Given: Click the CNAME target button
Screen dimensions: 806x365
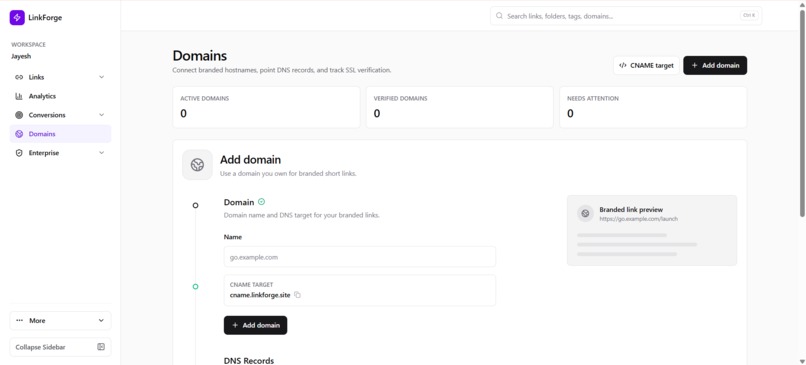Looking at the screenshot, I should click(x=646, y=65).
